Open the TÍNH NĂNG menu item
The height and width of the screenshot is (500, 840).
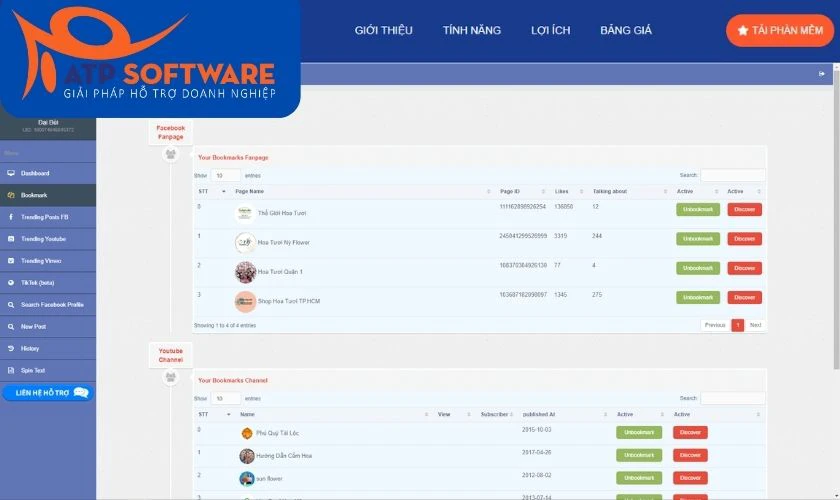tap(471, 30)
